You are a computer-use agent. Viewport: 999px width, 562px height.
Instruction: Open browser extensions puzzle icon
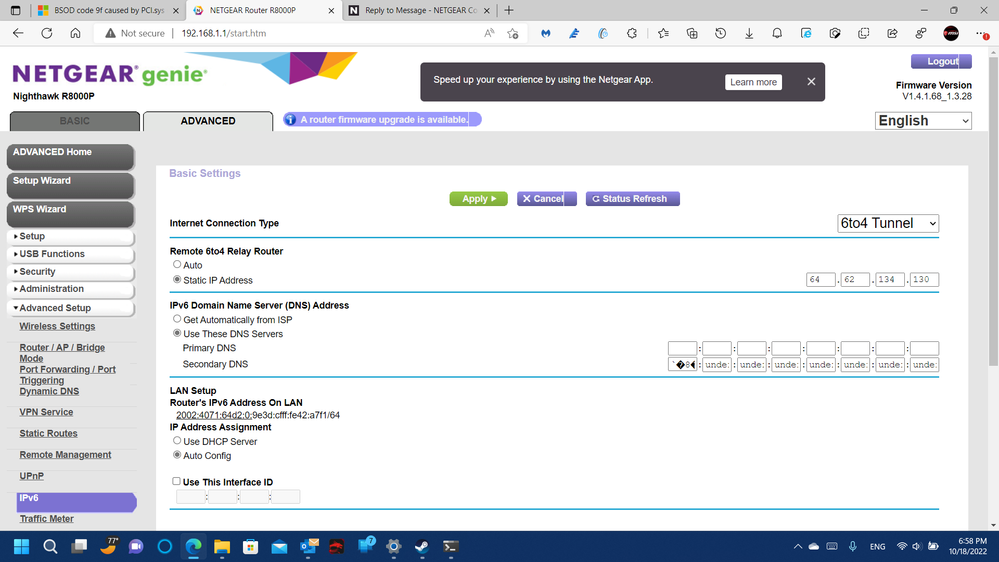631,33
